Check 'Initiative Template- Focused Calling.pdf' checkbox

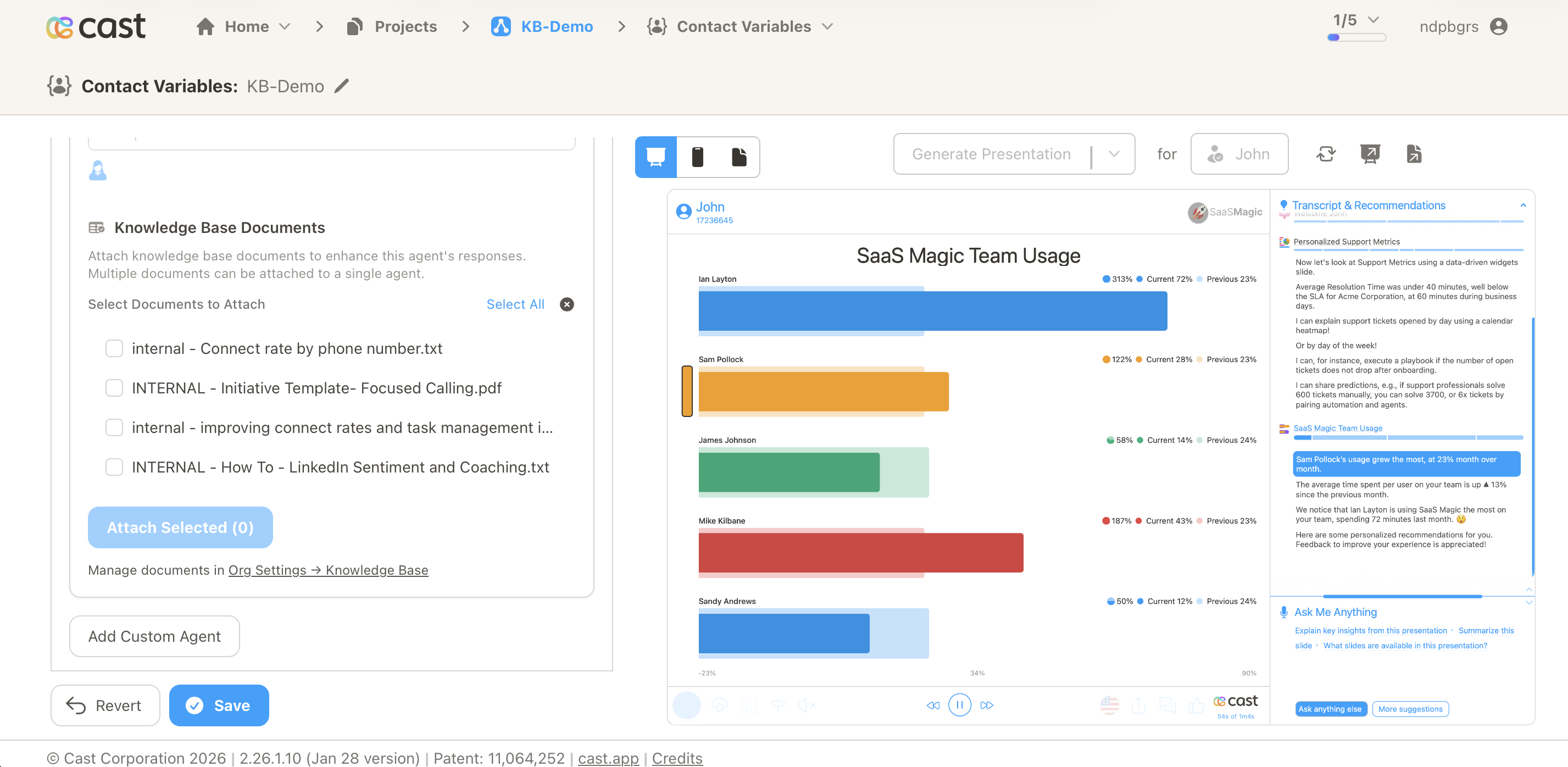click(114, 388)
